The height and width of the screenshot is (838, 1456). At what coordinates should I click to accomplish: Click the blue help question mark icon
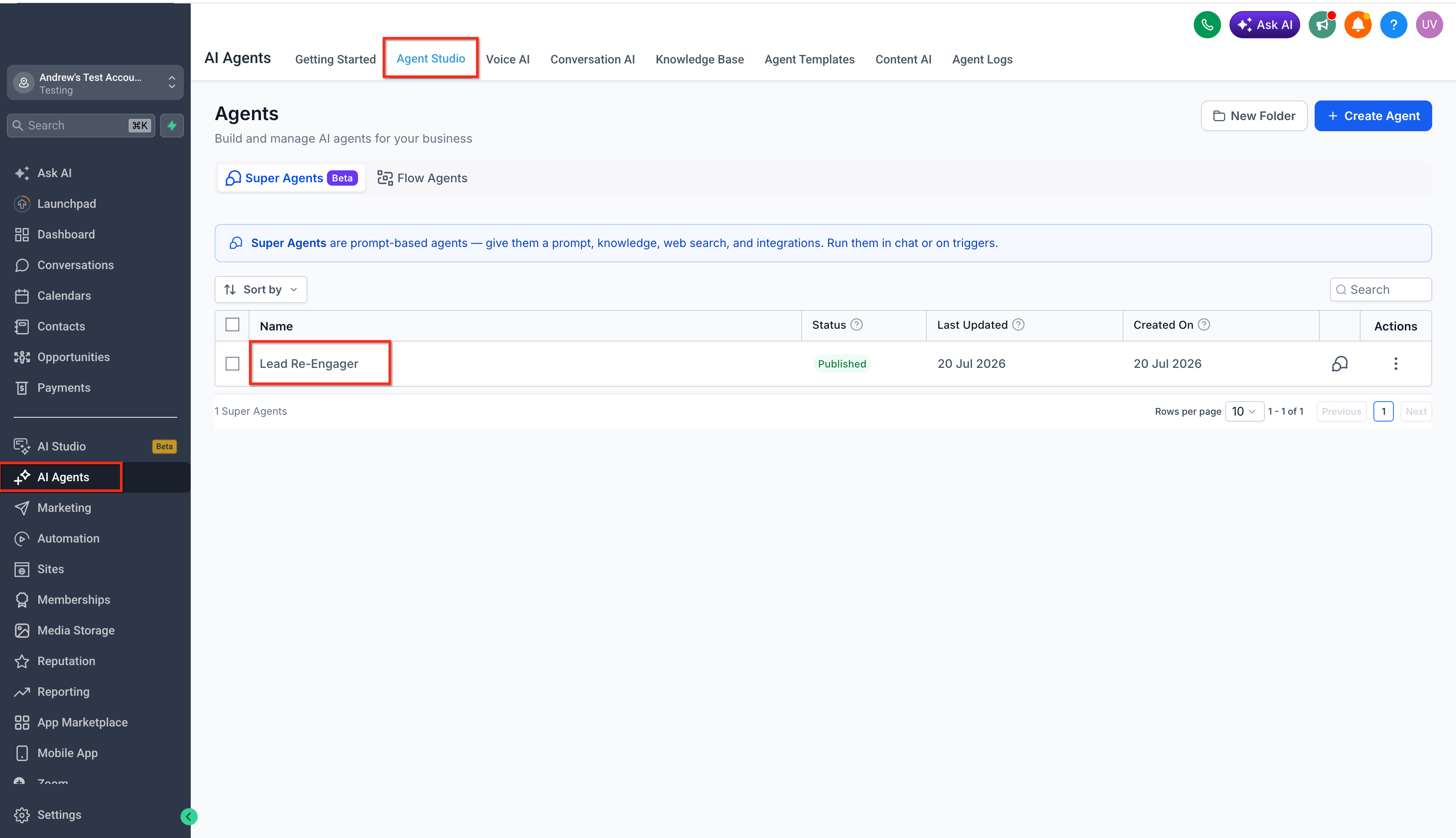click(1393, 25)
